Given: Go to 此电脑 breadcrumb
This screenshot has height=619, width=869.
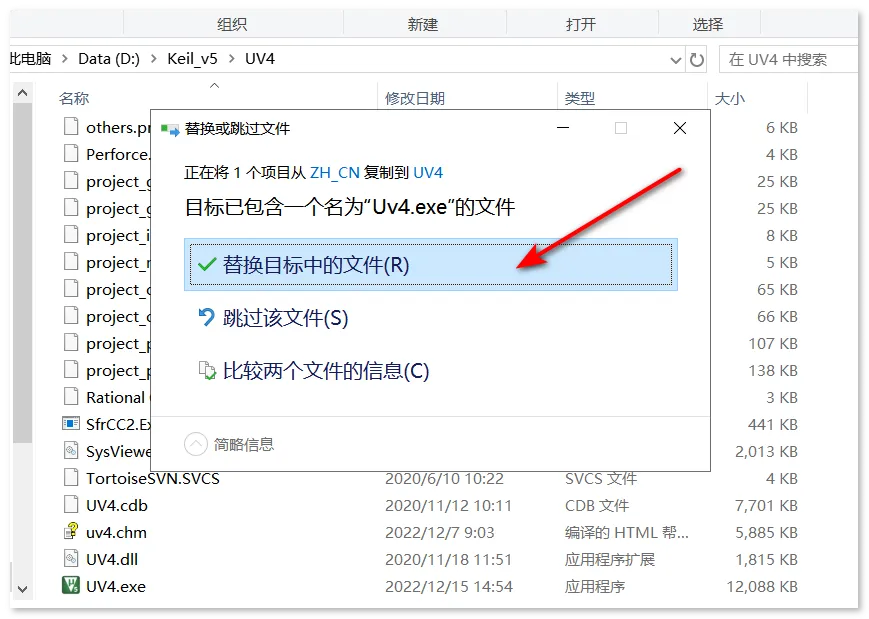Looking at the screenshot, I should point(30,59).
